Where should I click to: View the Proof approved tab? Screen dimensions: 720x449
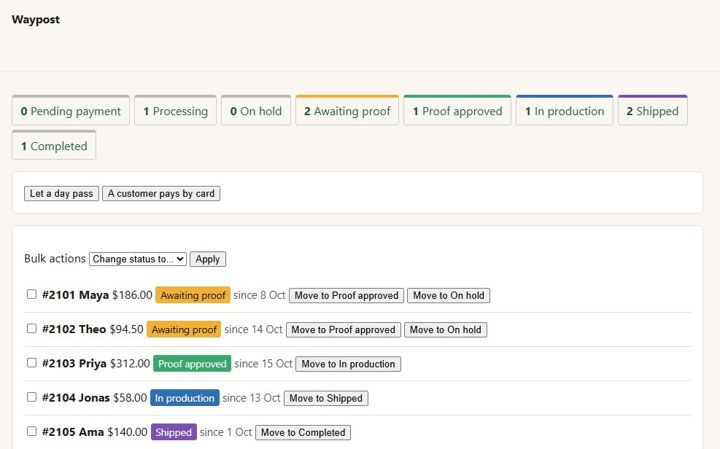(x=457, y=111)
